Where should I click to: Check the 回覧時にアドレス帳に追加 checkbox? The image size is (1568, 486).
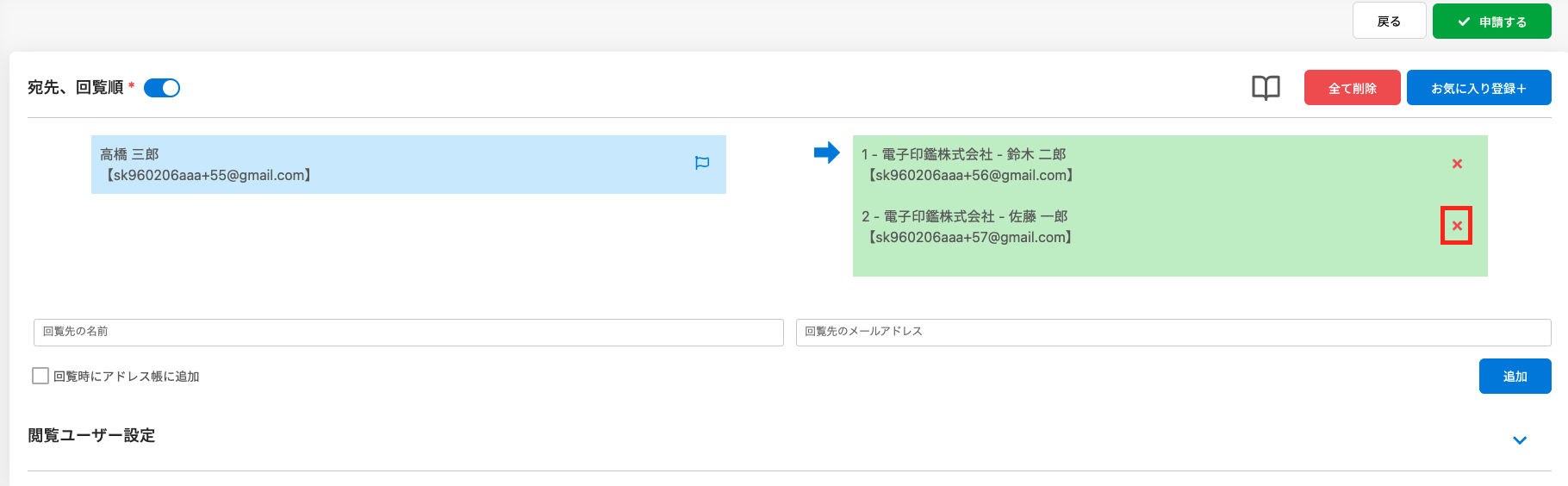(40, 376)
